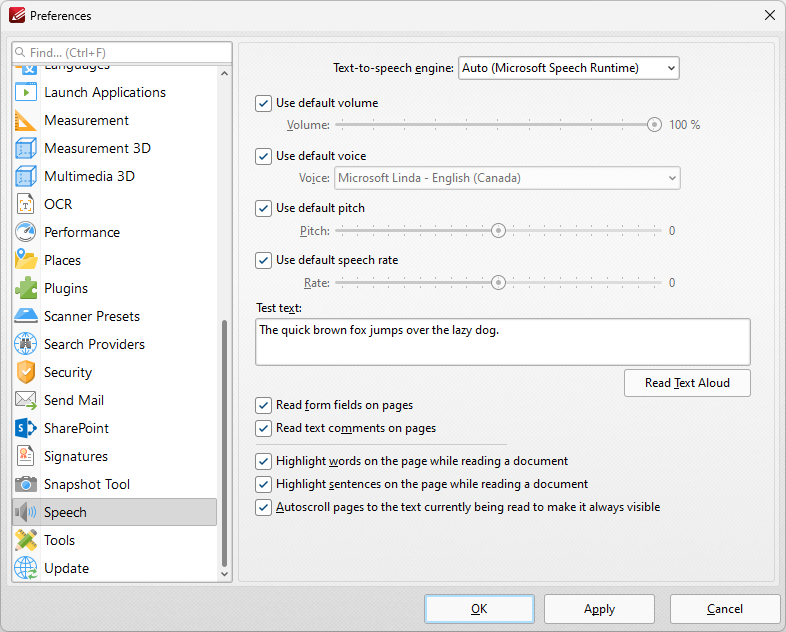Click the Search Providers binoculars icon
The height and width of the screenshot is (632, 786).
[x=26, y=344]
